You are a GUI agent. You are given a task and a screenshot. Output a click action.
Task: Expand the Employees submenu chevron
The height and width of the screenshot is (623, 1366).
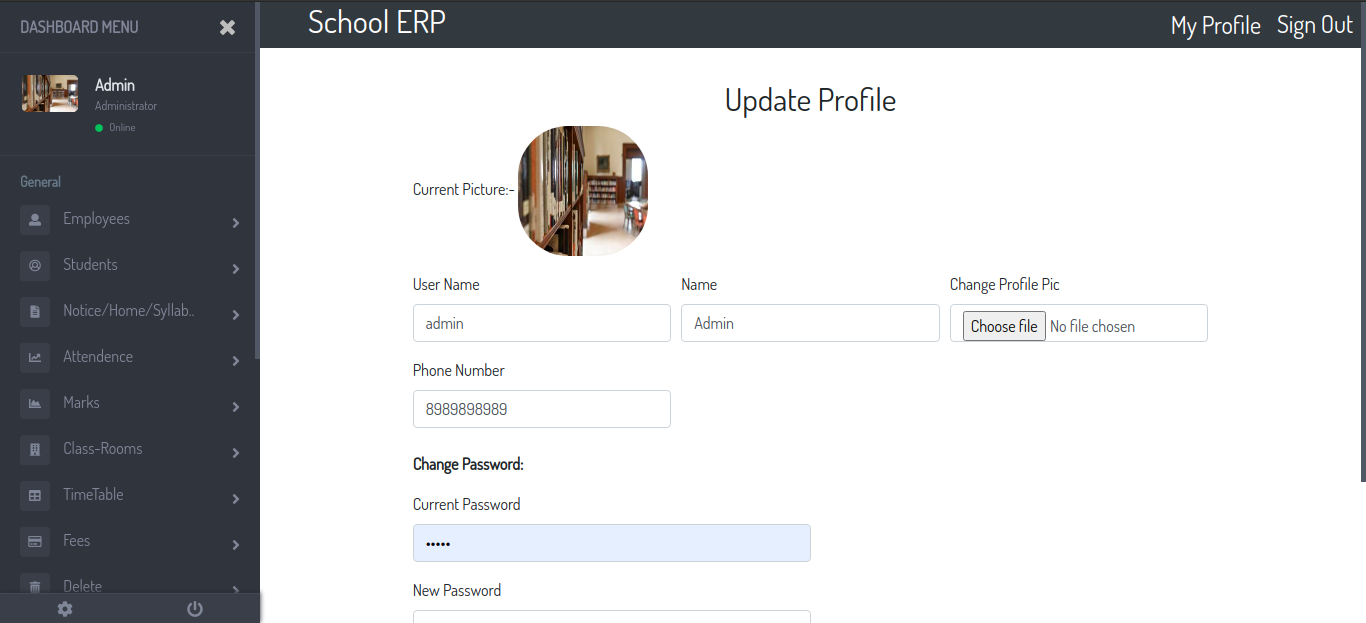[x=236, y=223]
